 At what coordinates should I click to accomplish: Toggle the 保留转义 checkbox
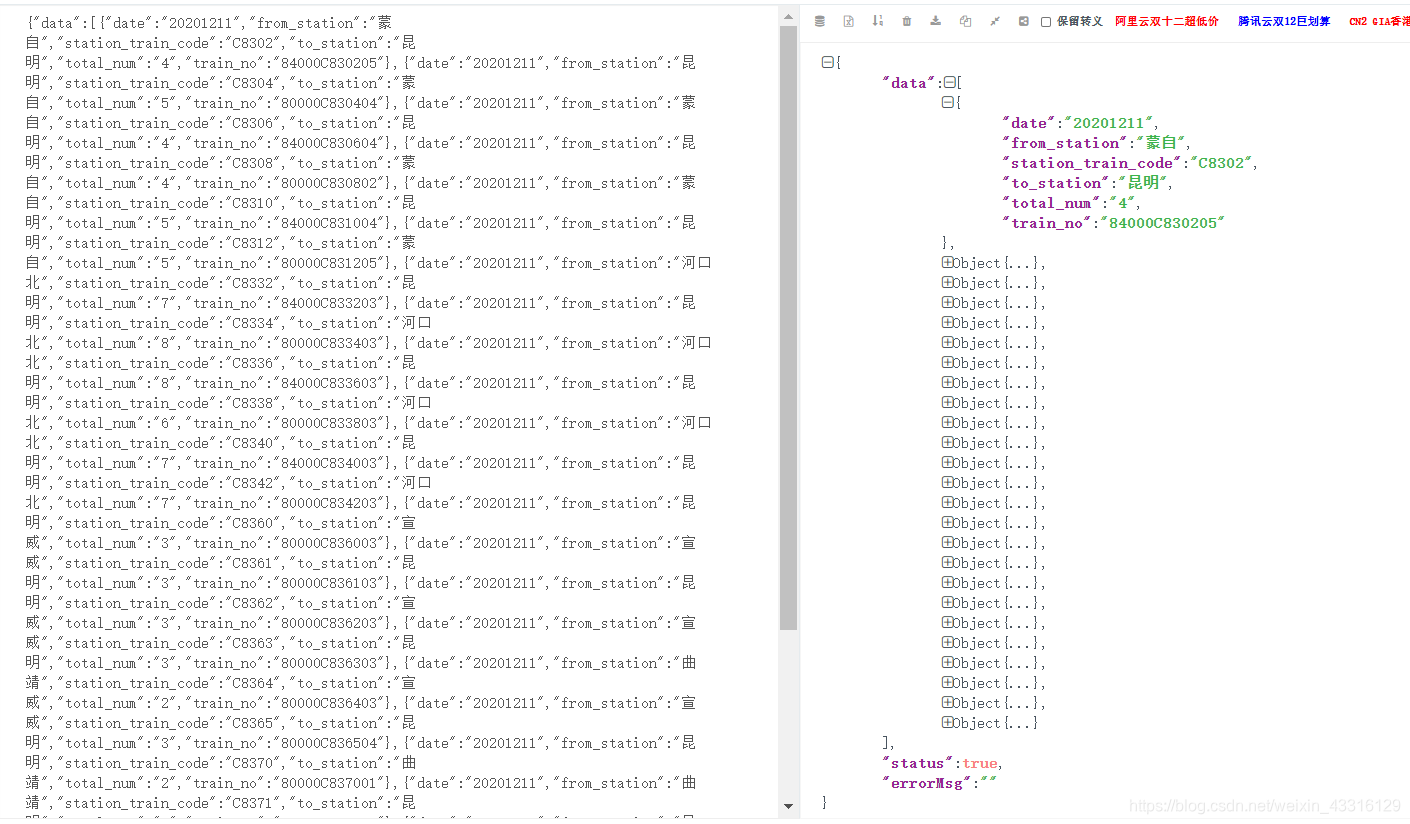[1046, 22]
